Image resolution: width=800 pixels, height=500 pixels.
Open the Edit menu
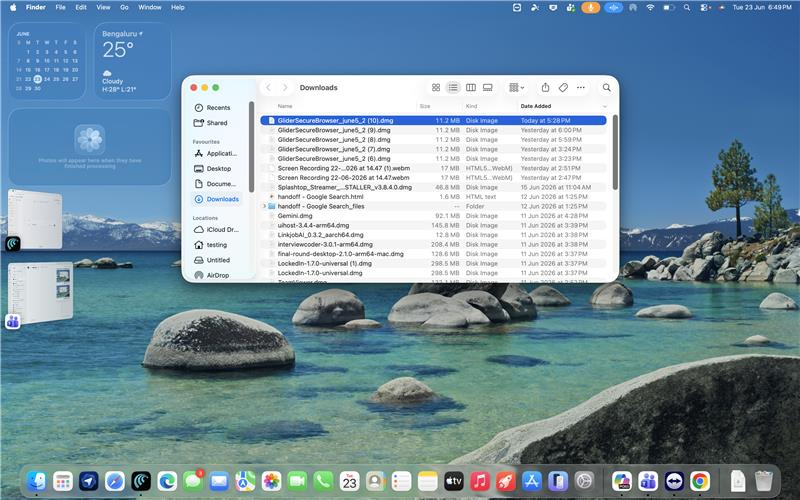[81, 8]
